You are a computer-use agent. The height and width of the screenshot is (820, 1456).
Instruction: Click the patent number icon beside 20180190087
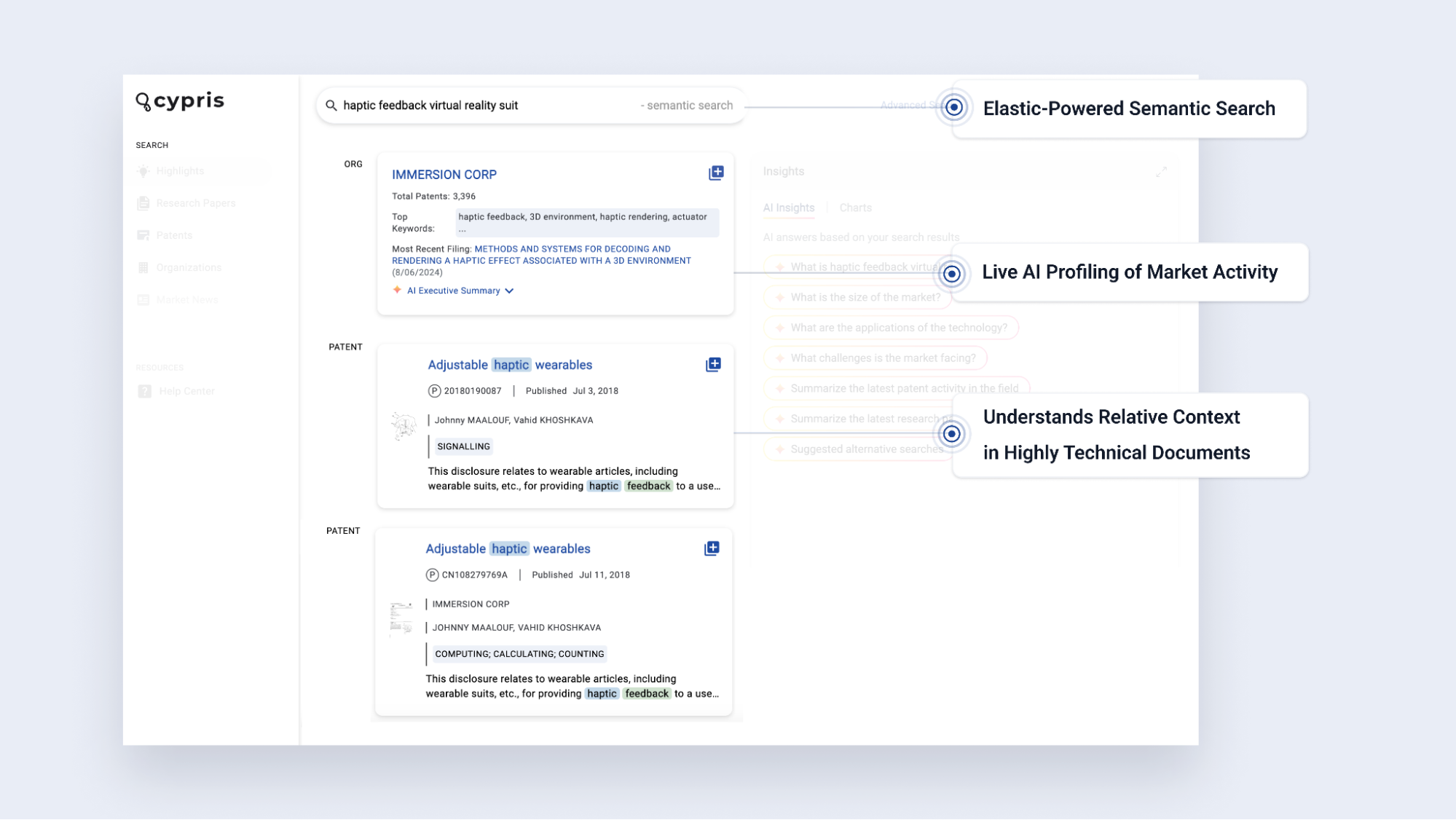click(434, 391)
